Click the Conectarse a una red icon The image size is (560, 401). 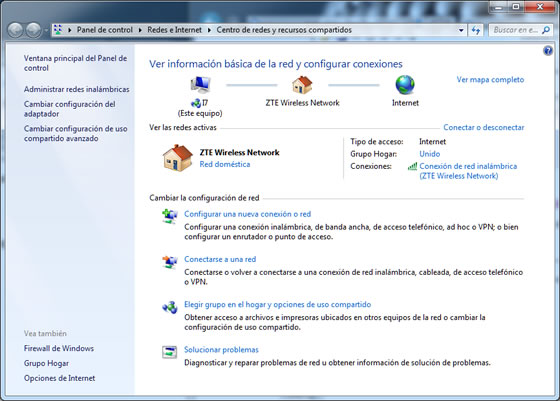coord(170,261)
